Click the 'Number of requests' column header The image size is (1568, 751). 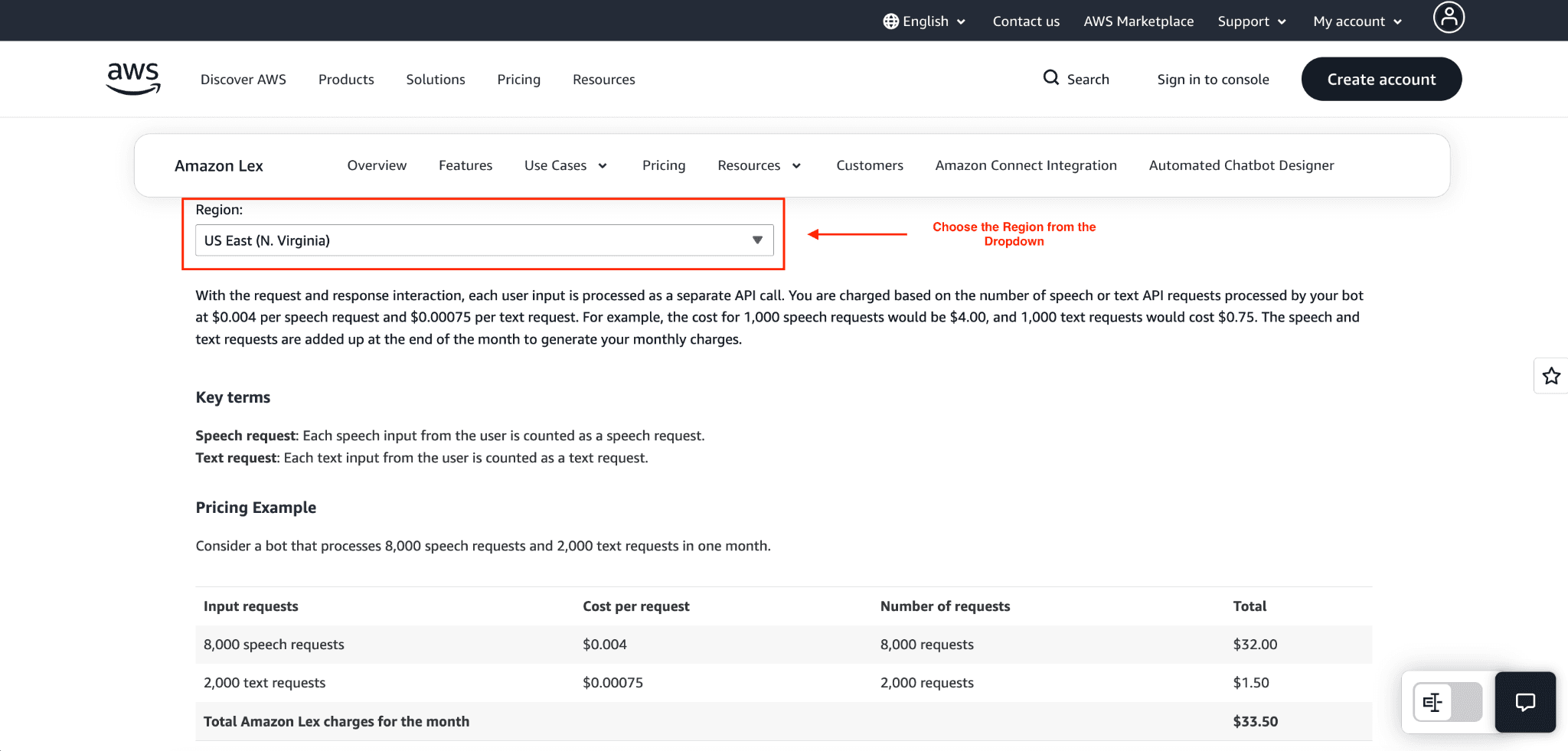pos(945,606)
